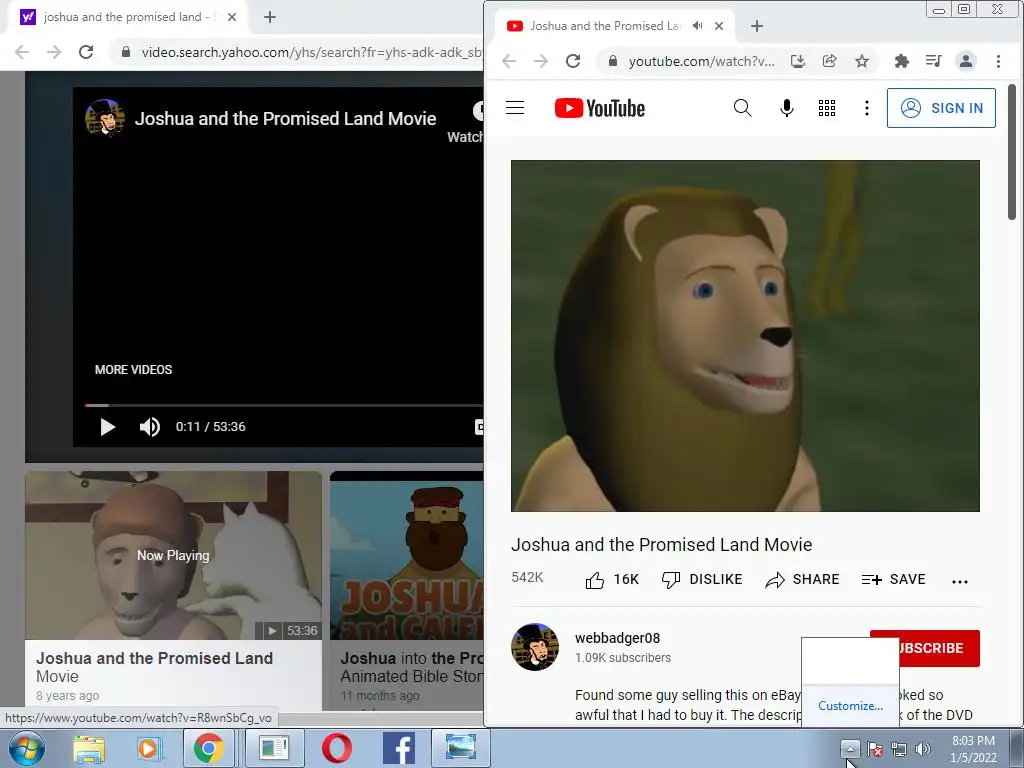1024x768 pixels.
Task: Subscribe with the red SUBSCRIBE button
Action: pyautogui.click(x=939, y=648)
